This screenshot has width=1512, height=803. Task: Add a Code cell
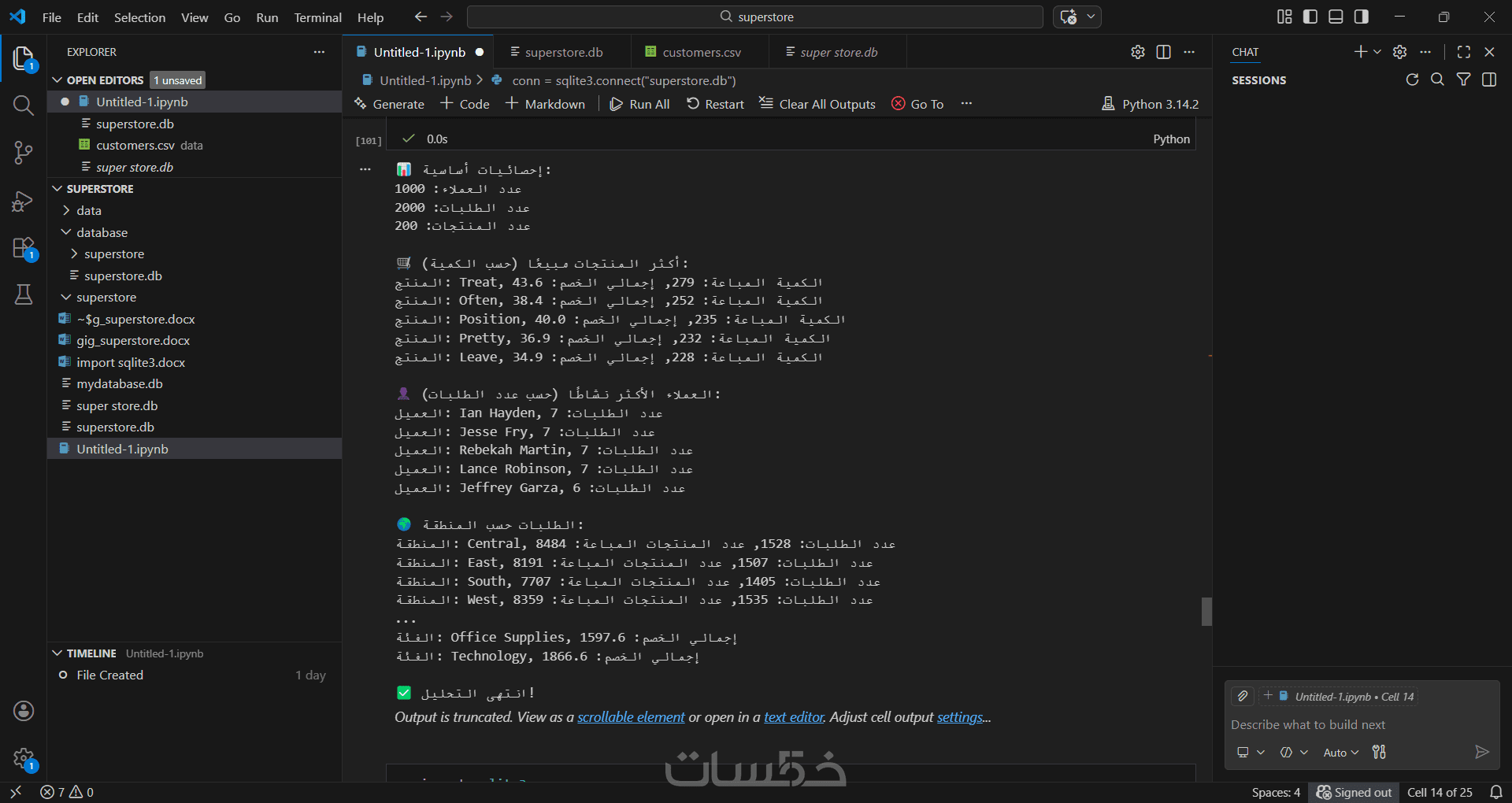(465, 104)
